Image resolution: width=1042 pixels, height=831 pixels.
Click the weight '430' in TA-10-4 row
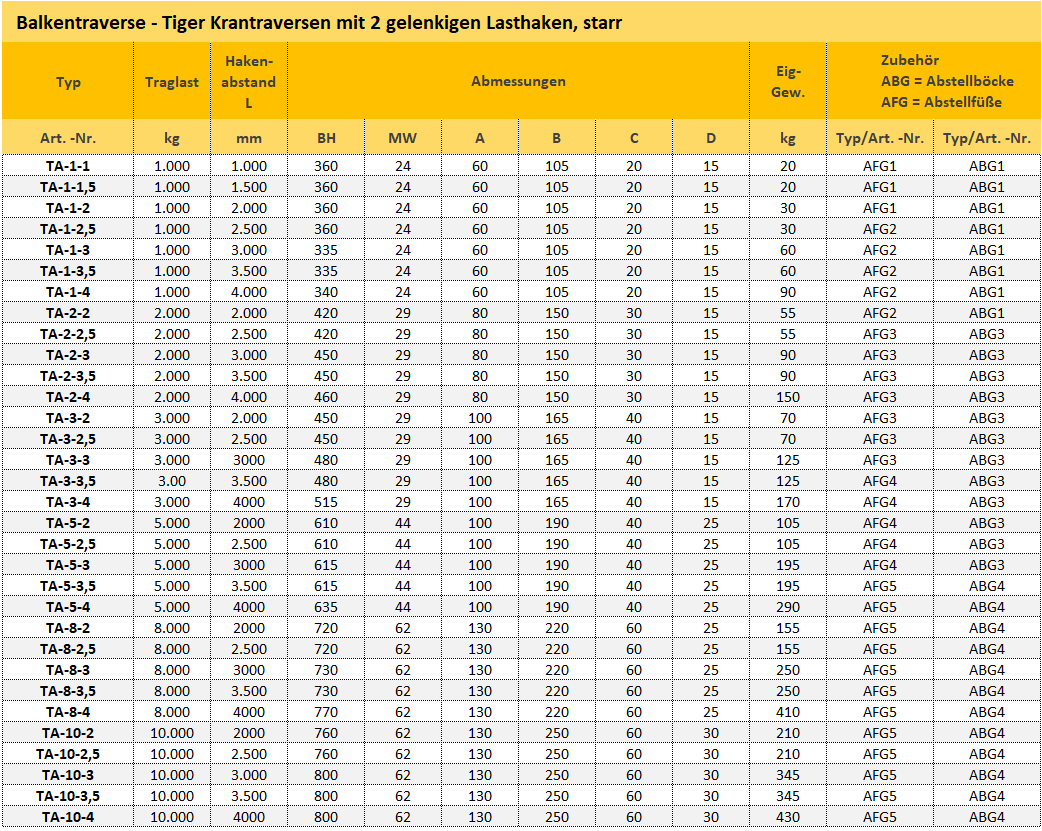(788, 817)
